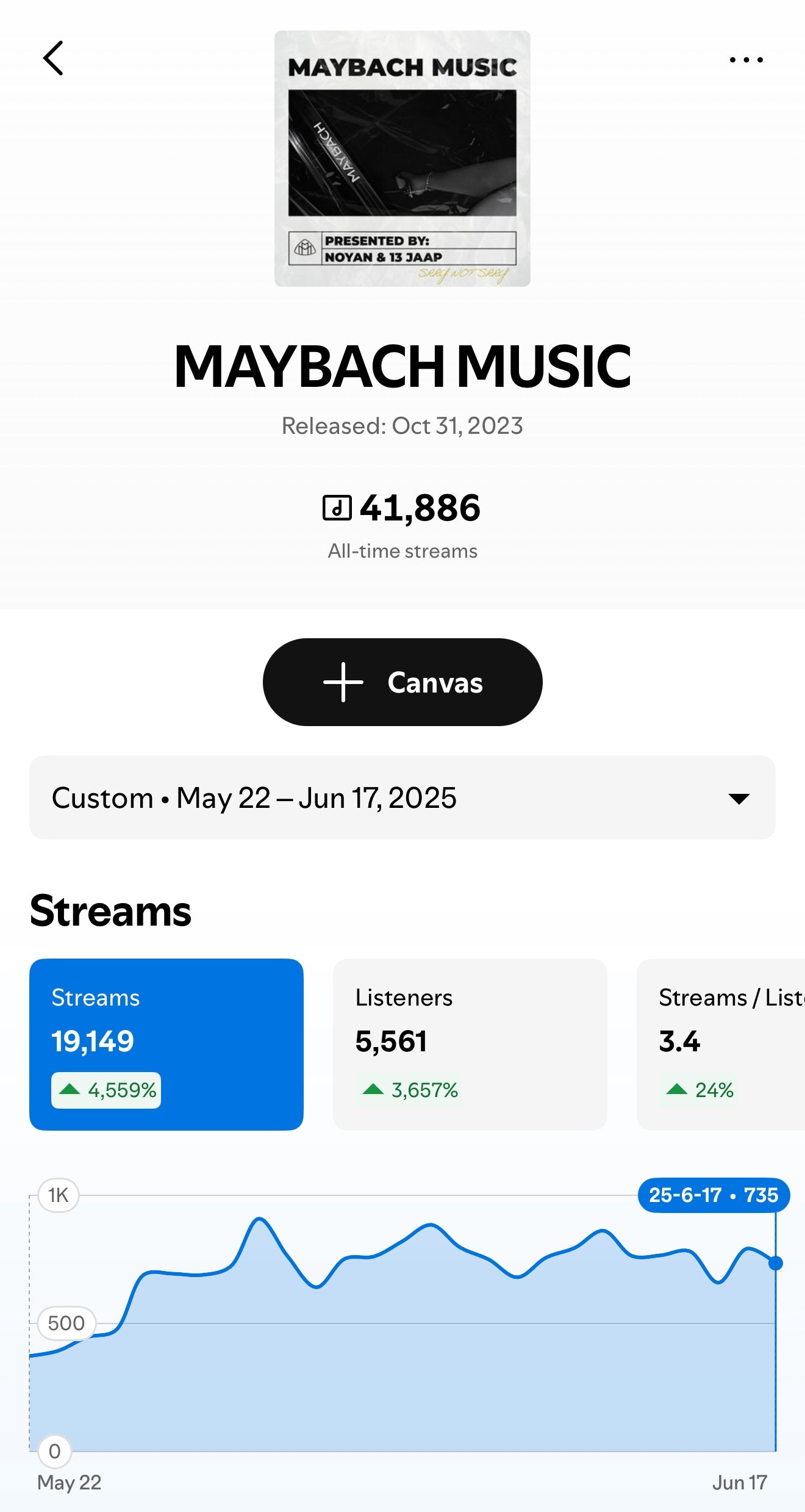Viewport: 805px width, 1512px height.
Task: Tap the all-time streams music note icon
Action: [x=337, y=508]
